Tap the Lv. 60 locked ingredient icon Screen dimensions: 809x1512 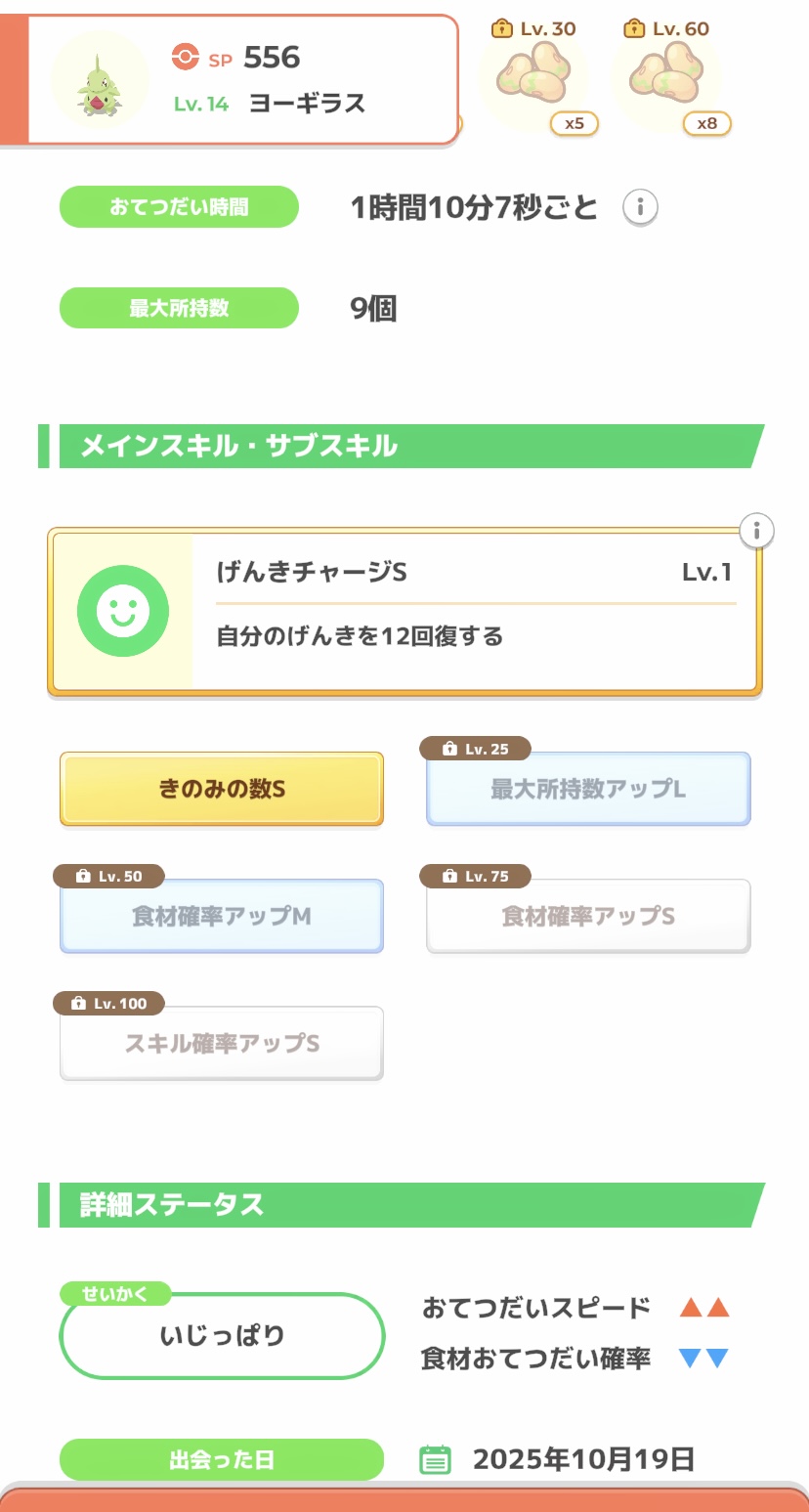tap(666, 78)
